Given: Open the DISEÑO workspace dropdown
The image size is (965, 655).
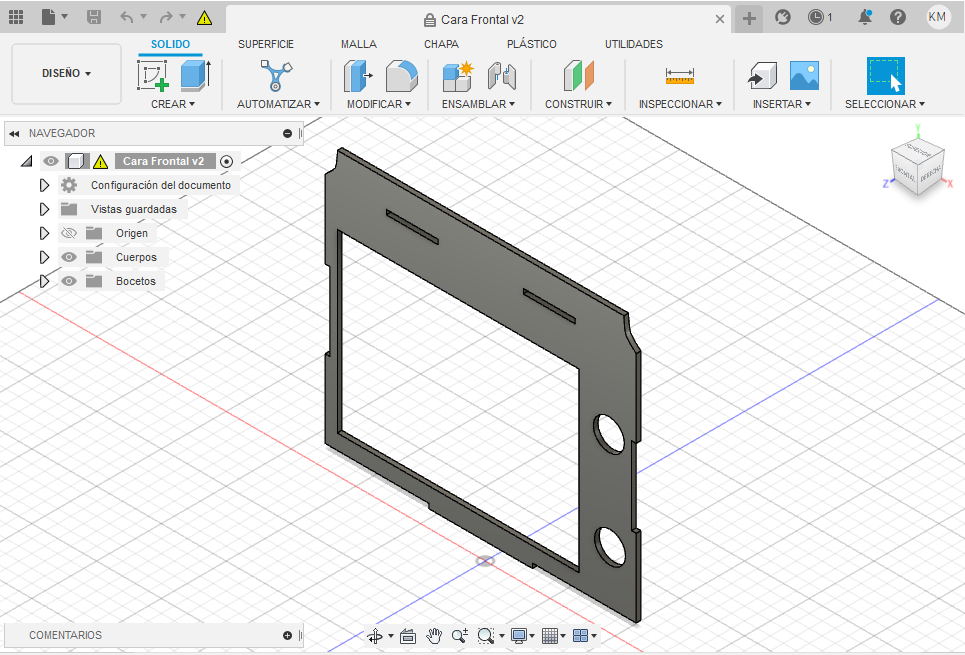Looking at the screenshot, I should pyautogui.click(x=66, y=73).
